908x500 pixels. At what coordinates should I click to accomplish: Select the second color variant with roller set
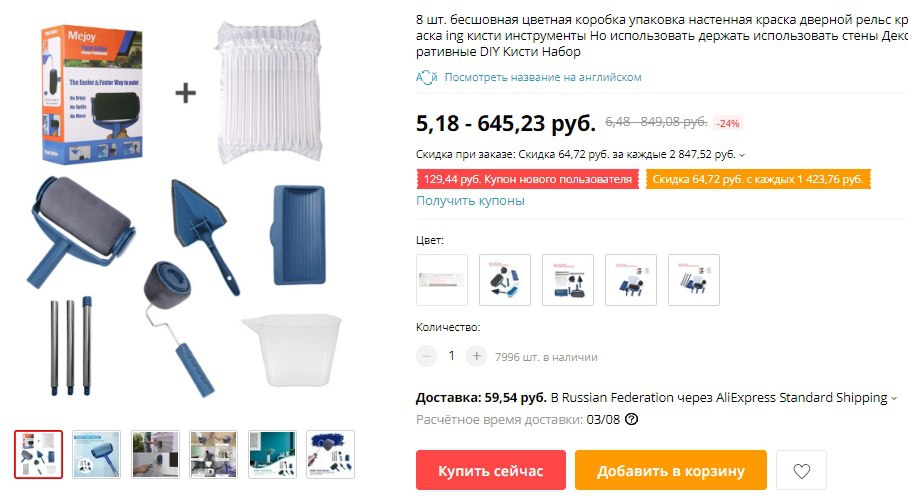pos(505,280)
